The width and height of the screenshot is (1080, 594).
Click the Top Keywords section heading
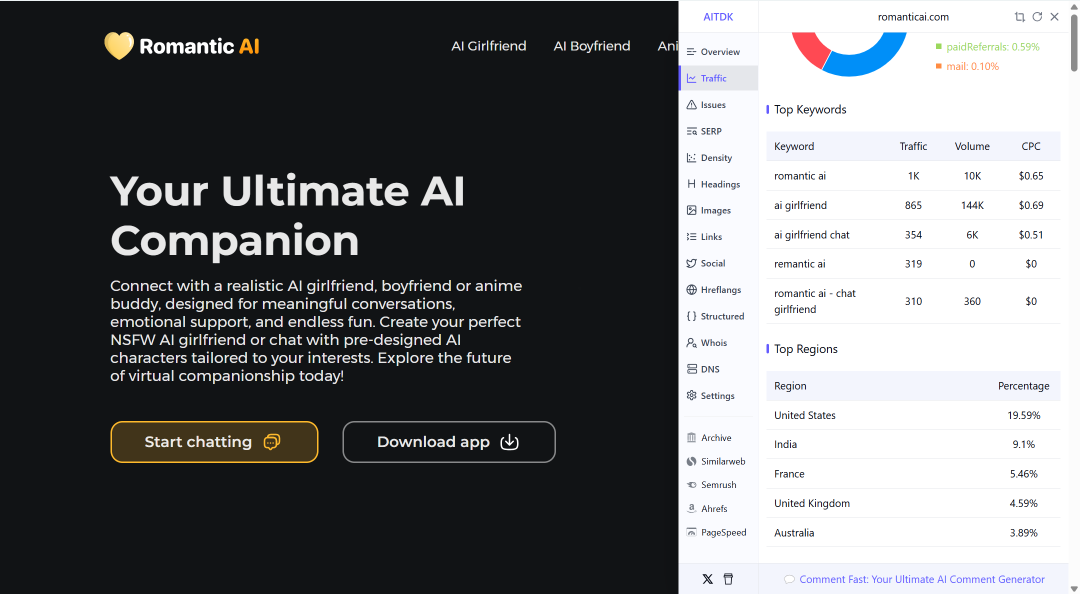[810, 110]
